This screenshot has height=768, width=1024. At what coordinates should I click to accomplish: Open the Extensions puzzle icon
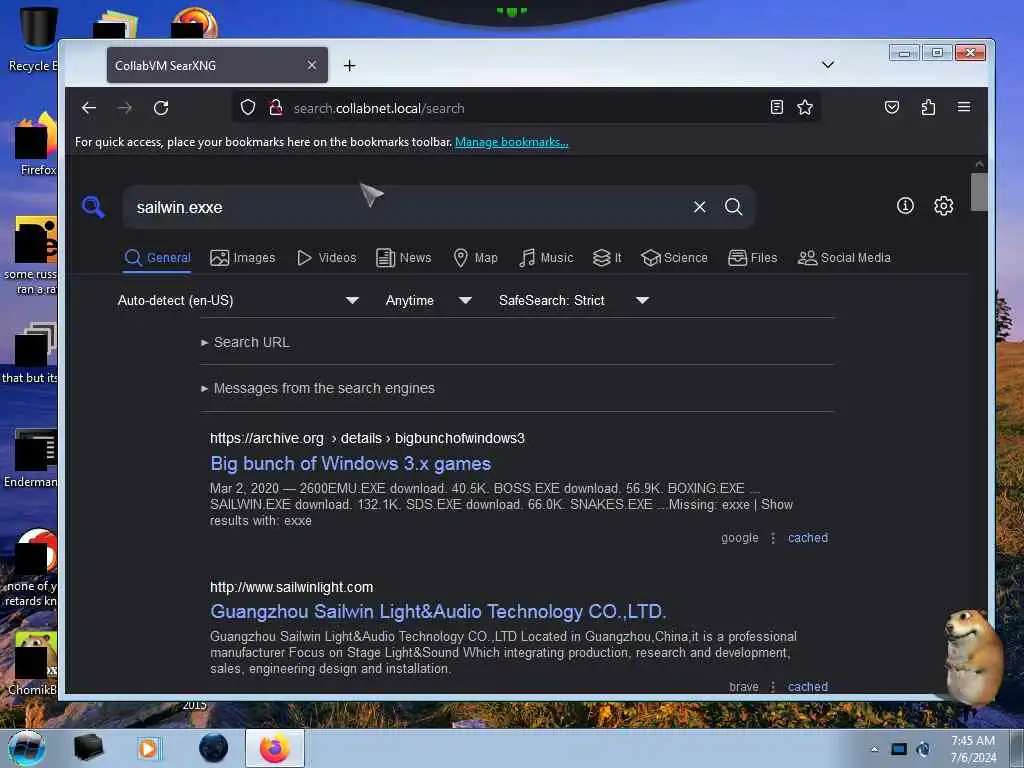click(x=928, y=107)
